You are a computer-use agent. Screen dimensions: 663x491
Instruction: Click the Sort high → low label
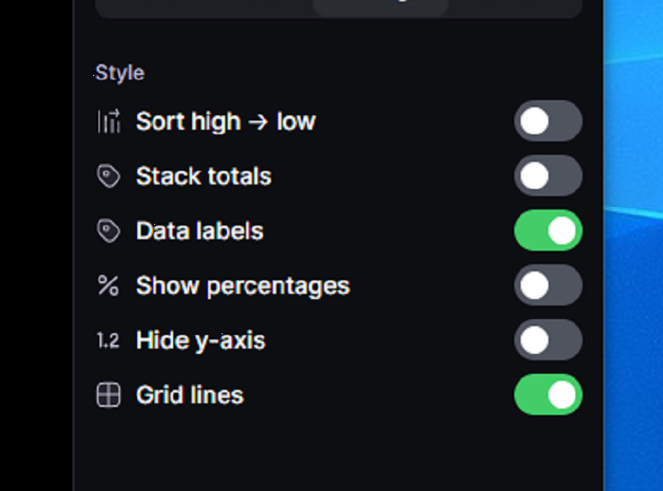pyautogui.click(x=225, y=122)
